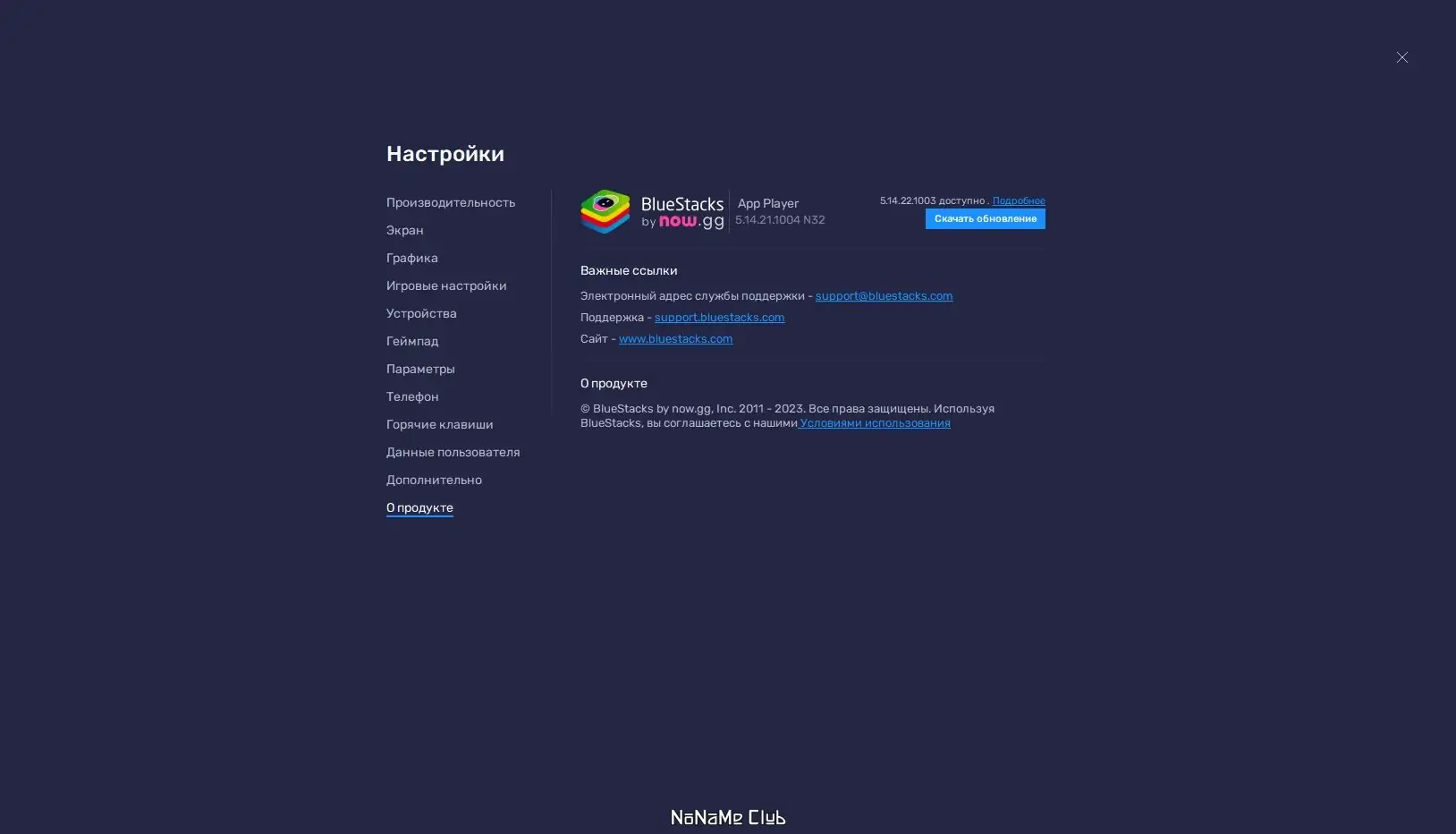The height and width of the screenshot is (834, 1456).
Task: Open the Подробнее update details link
Action: tap(1019, 201)
